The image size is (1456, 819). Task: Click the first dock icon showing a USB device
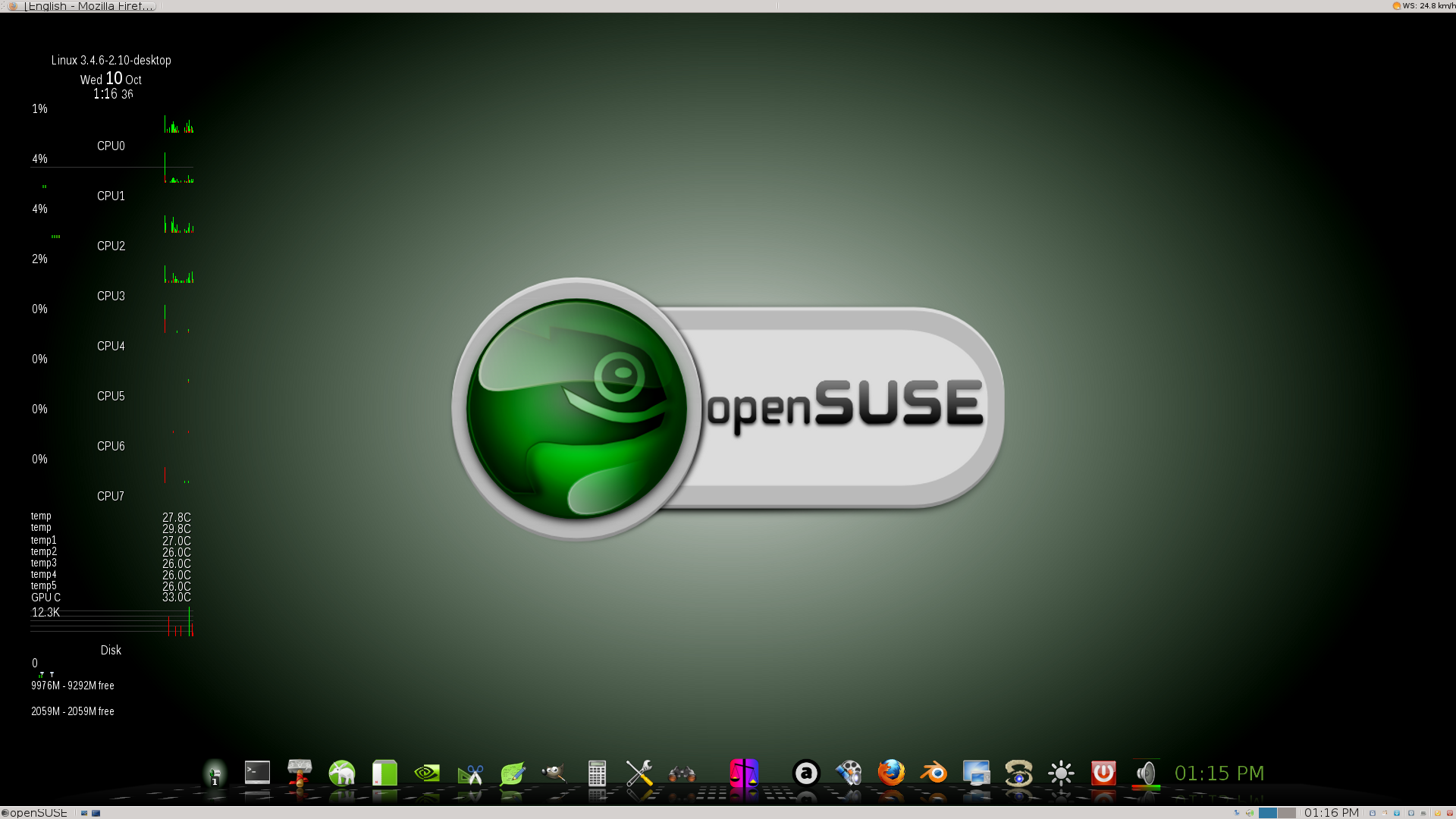215,773
